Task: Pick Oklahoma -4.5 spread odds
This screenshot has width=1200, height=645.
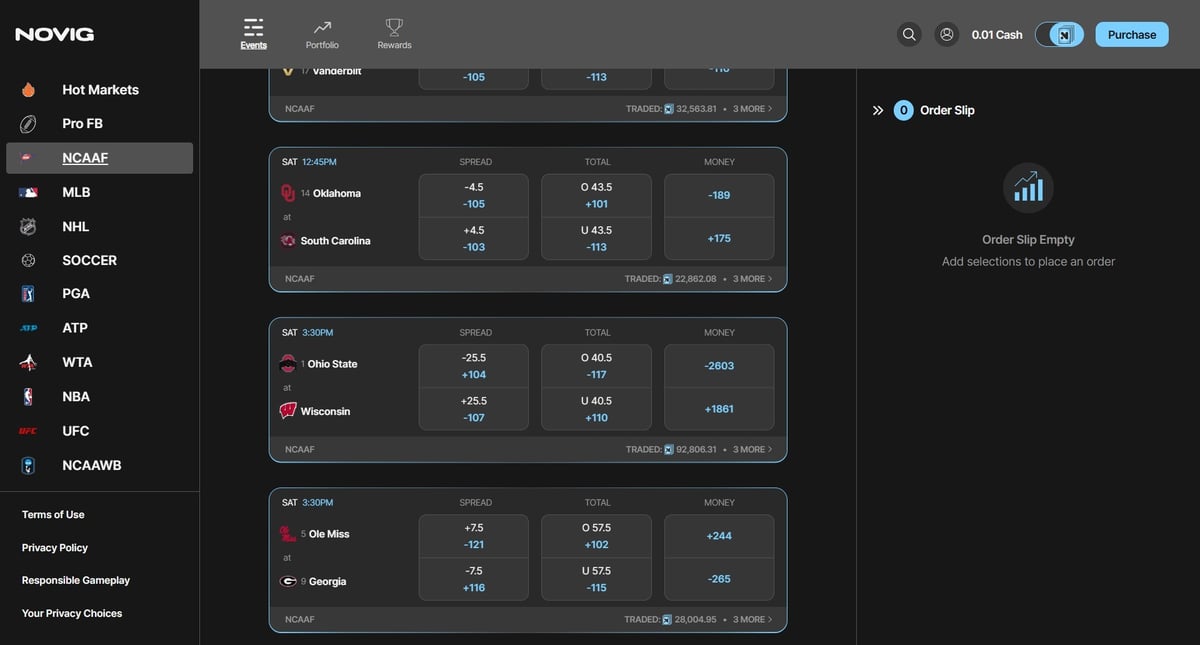Action: 474,195
